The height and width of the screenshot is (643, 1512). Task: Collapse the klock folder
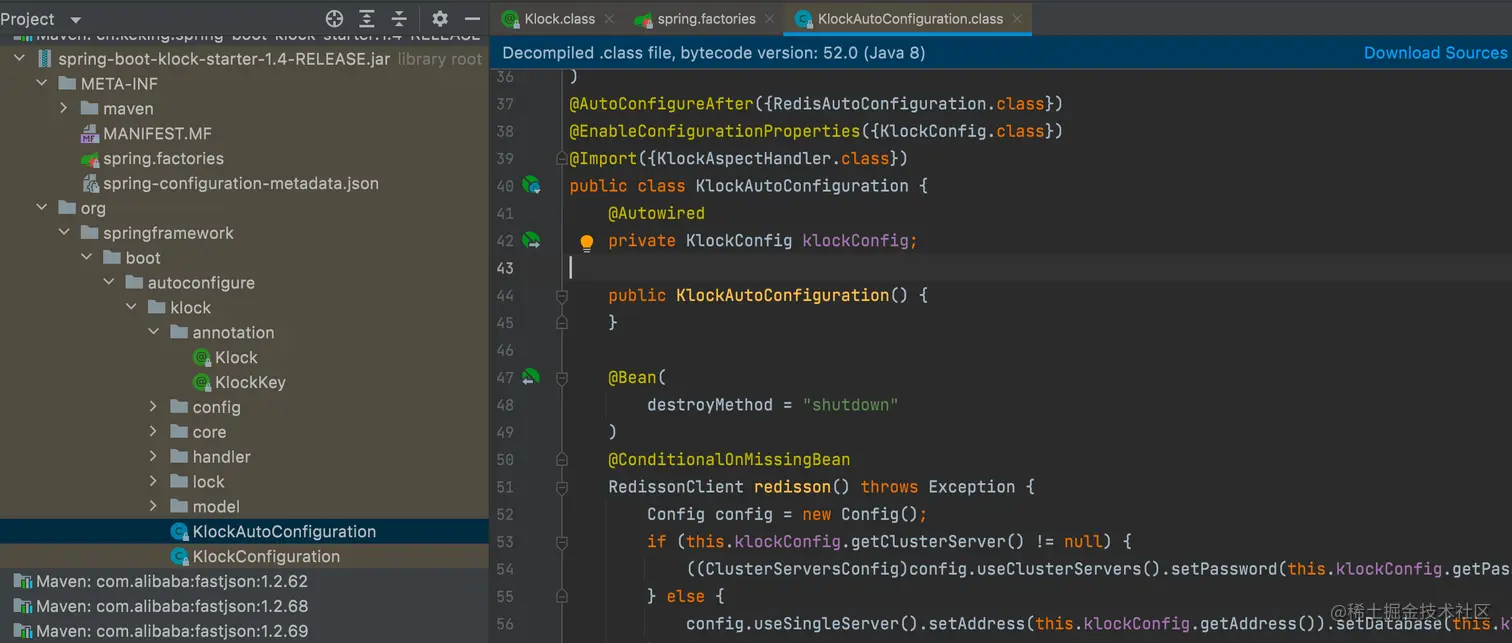tap(131, 307)
